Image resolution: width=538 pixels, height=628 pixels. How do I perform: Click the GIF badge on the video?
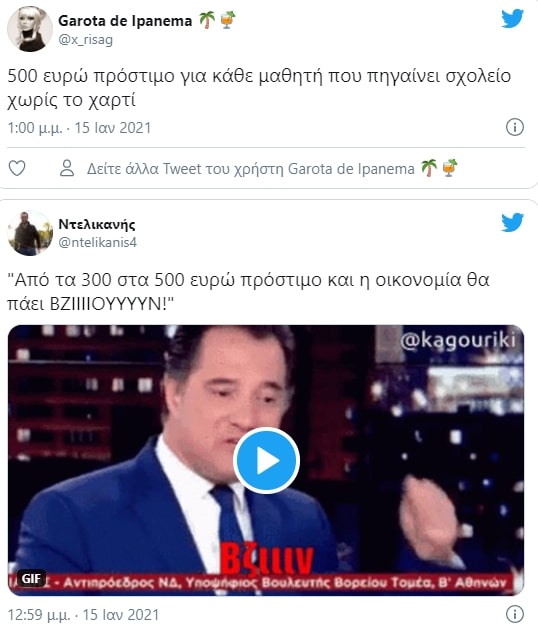coord(31,578)
